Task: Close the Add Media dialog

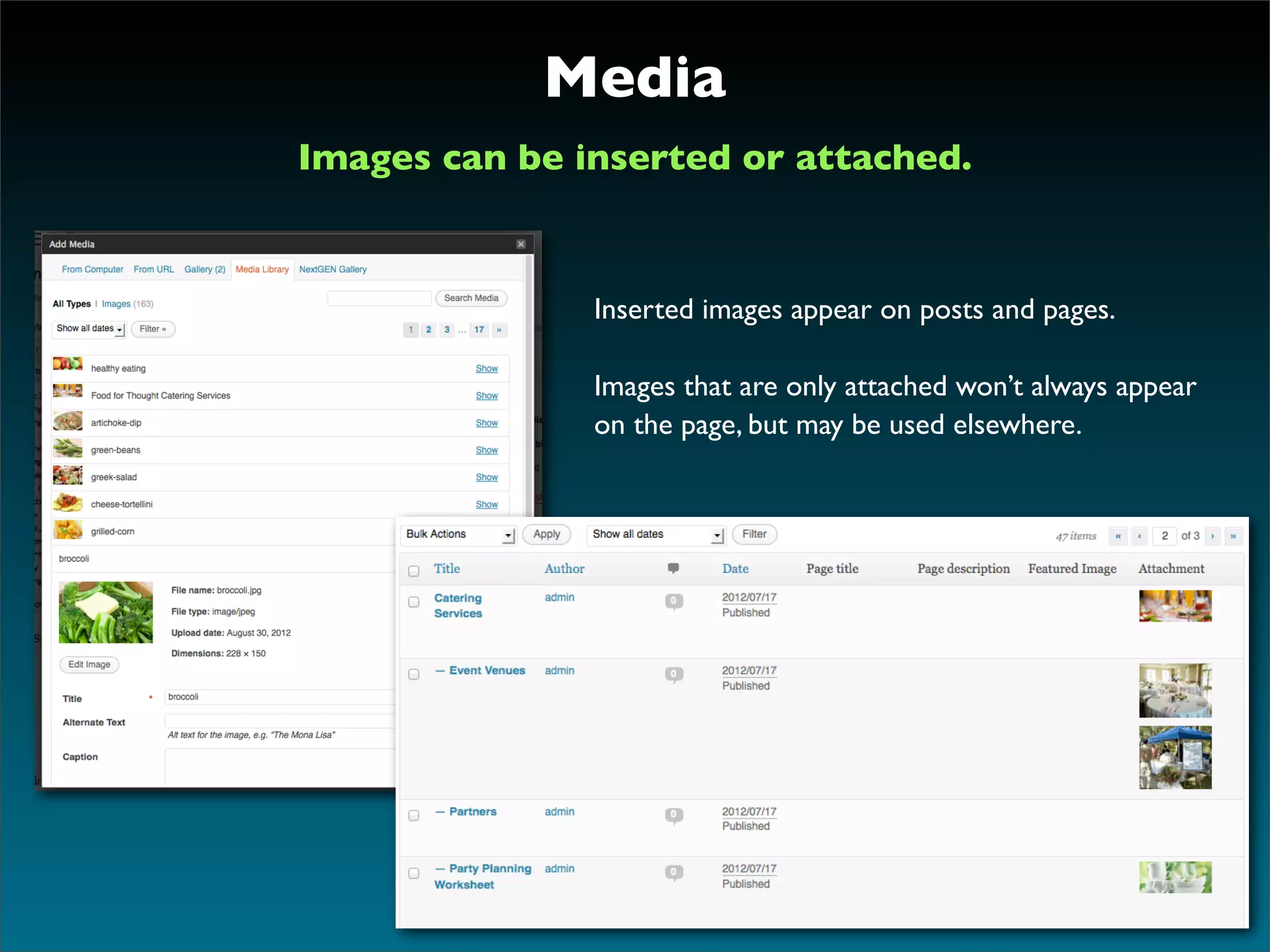Action: click(521, 244)
